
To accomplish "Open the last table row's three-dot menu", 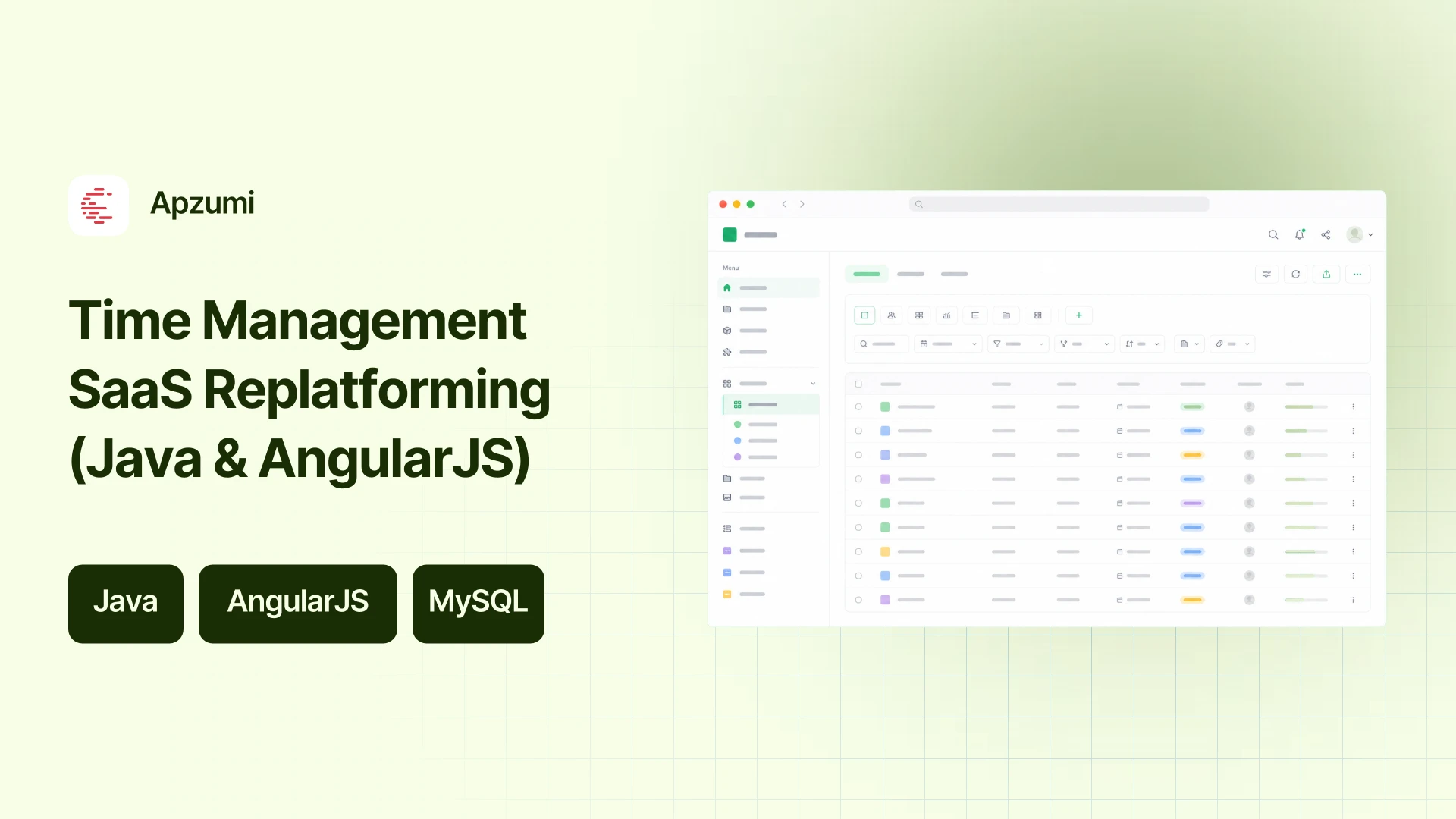I will point(1353,600).
